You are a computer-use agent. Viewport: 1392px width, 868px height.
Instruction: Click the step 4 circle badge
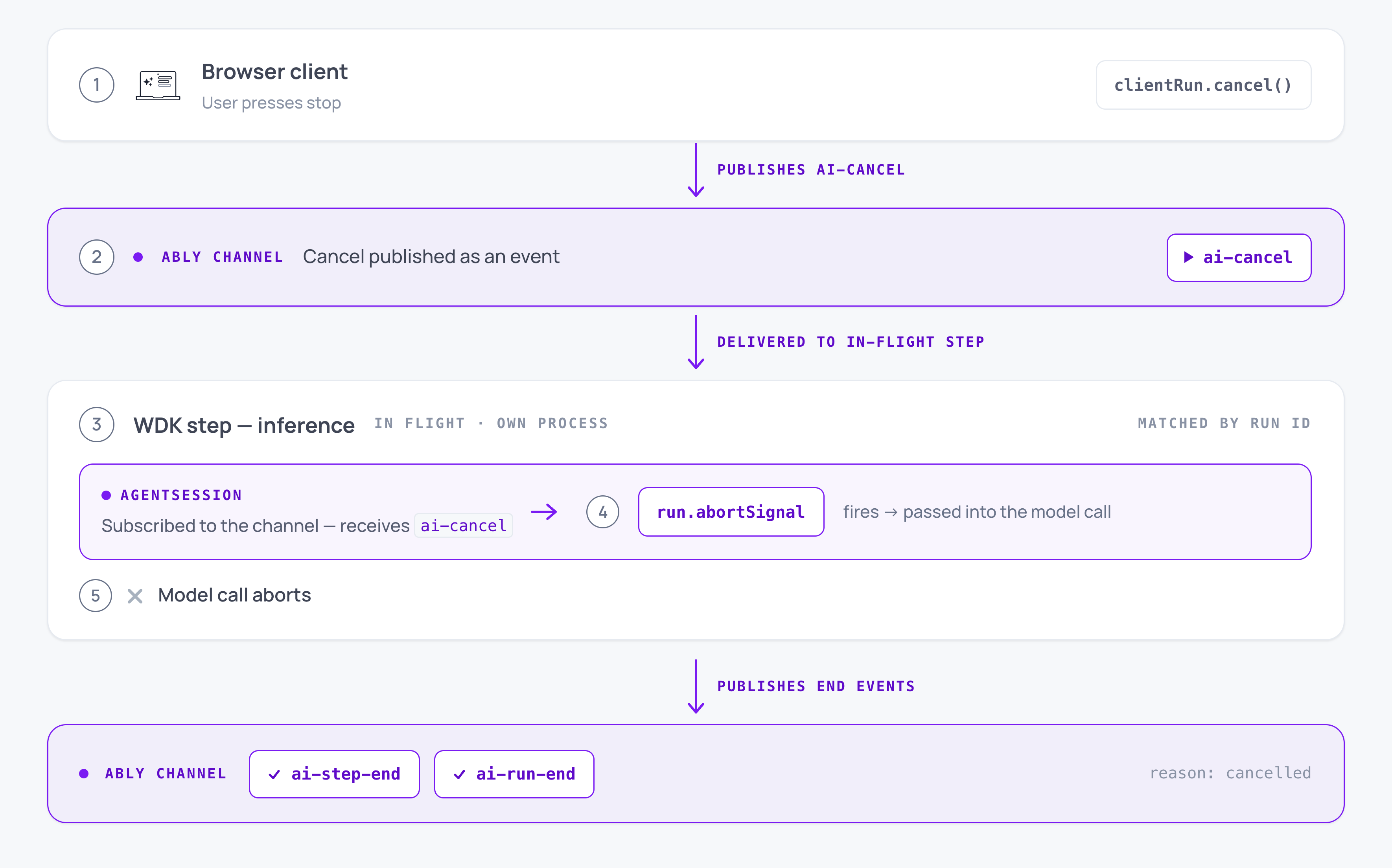(x=602, y=511)
